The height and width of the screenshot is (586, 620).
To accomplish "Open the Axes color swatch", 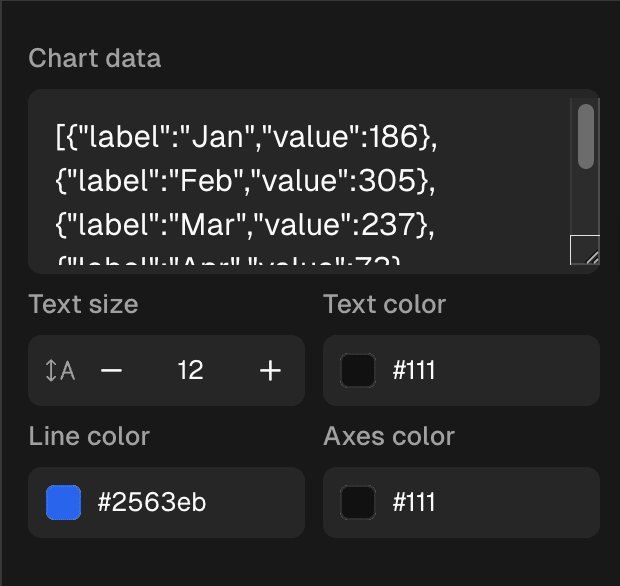I will coord(358,502).
